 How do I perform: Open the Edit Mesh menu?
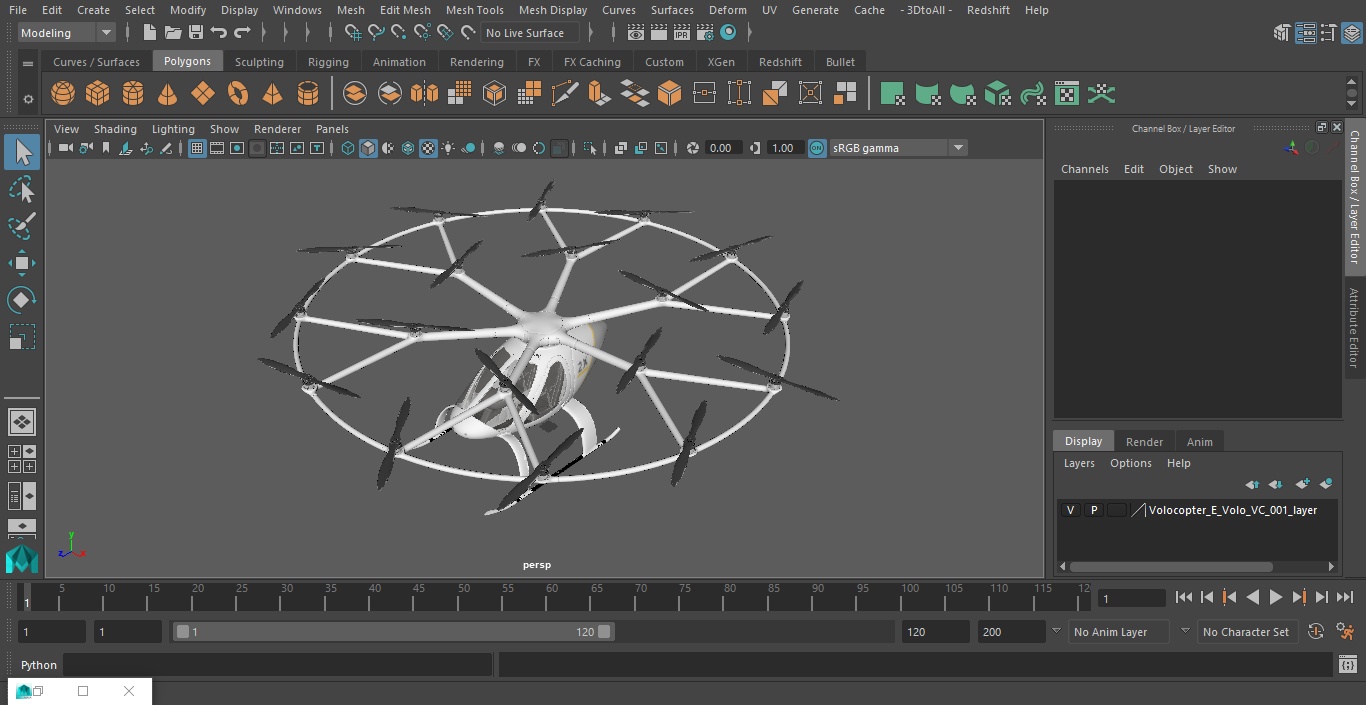coord(405,10)
